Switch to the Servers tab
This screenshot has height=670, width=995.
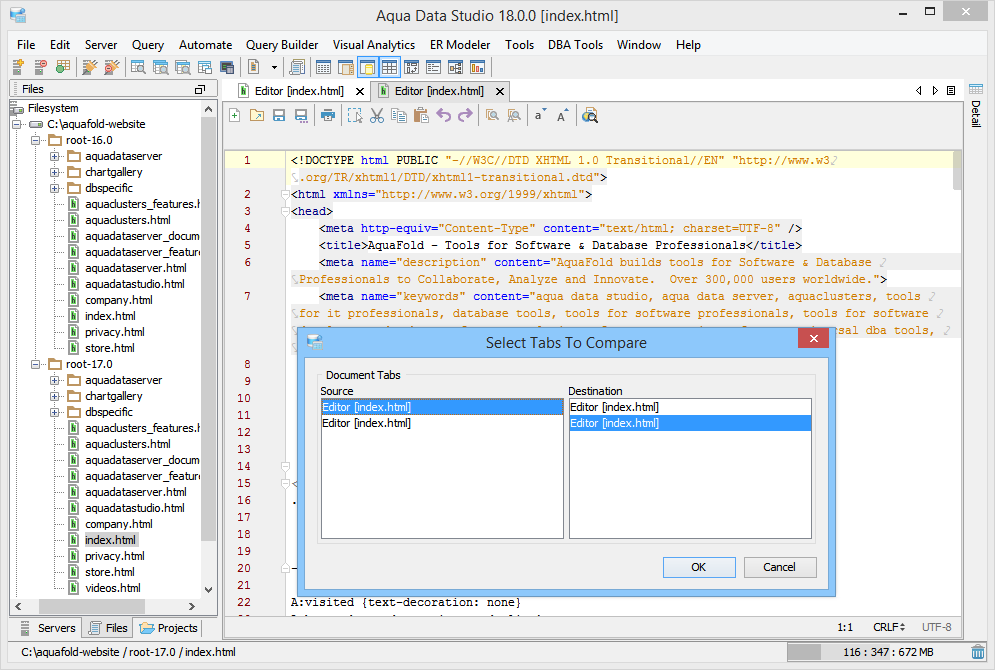[x=48, y=628]
